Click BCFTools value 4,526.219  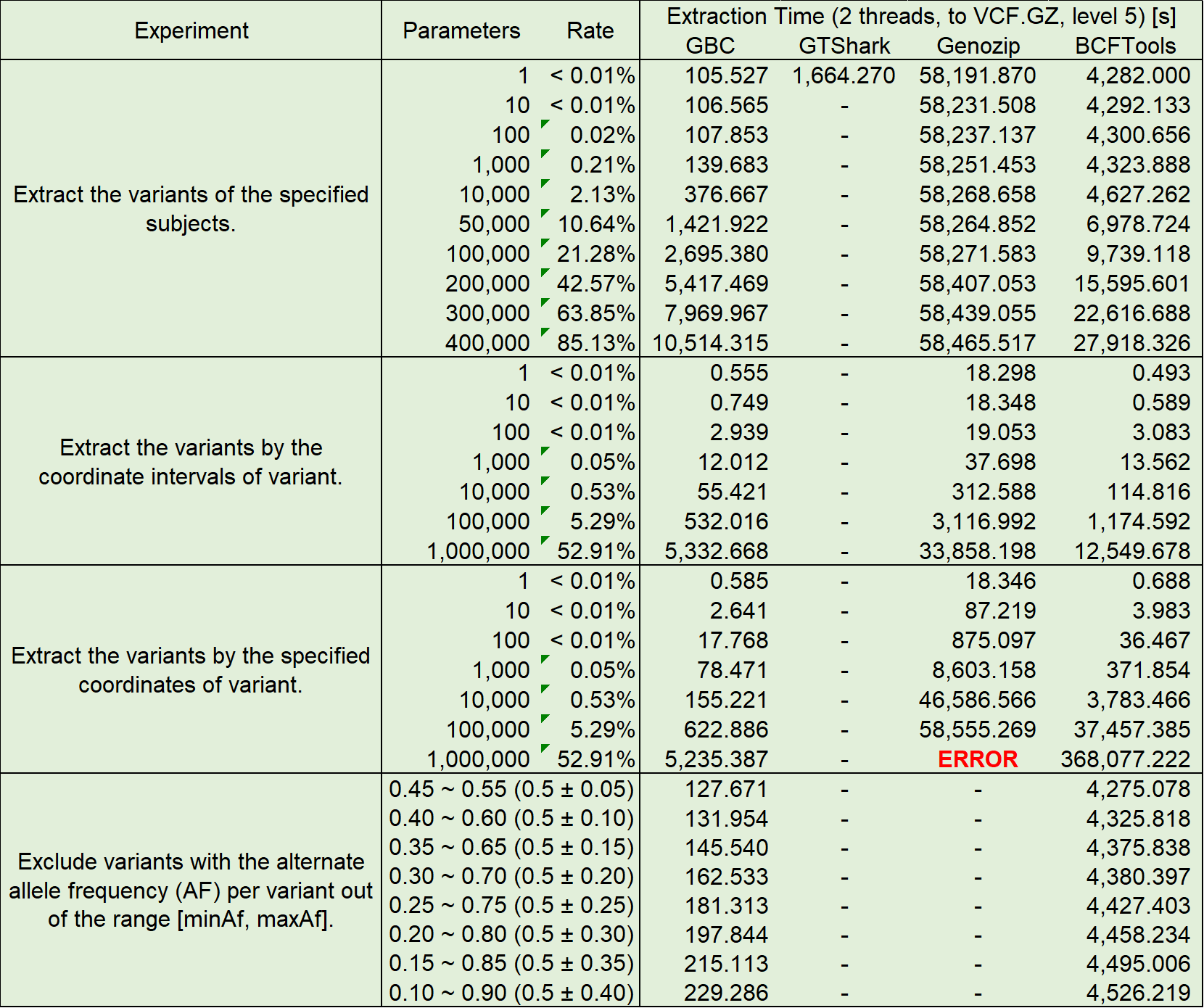pyautogui.click(x=1138, y=992)
